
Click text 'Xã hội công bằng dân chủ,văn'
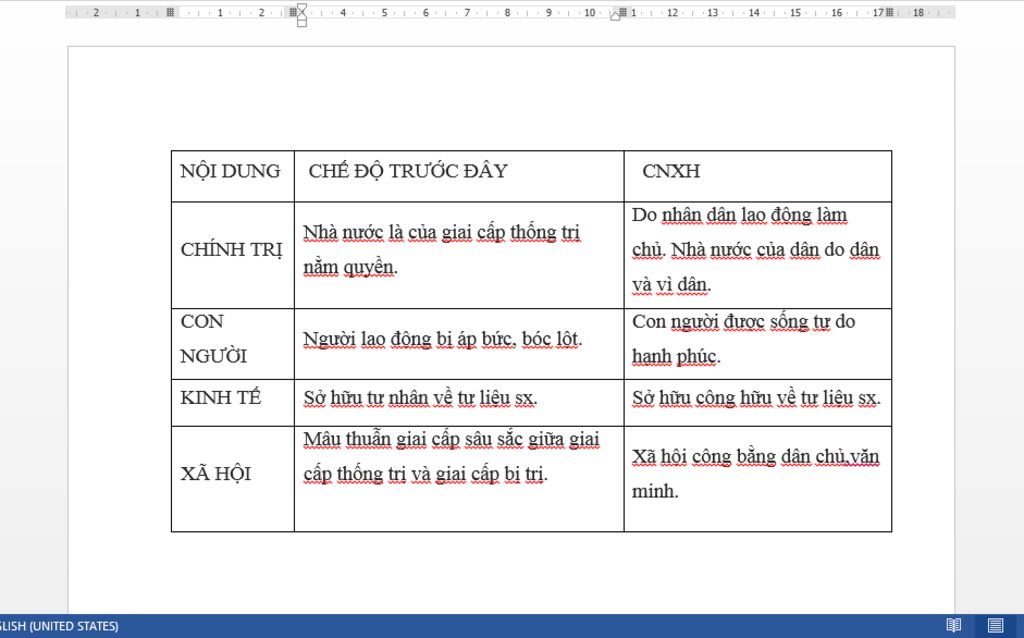click(756, 456)
